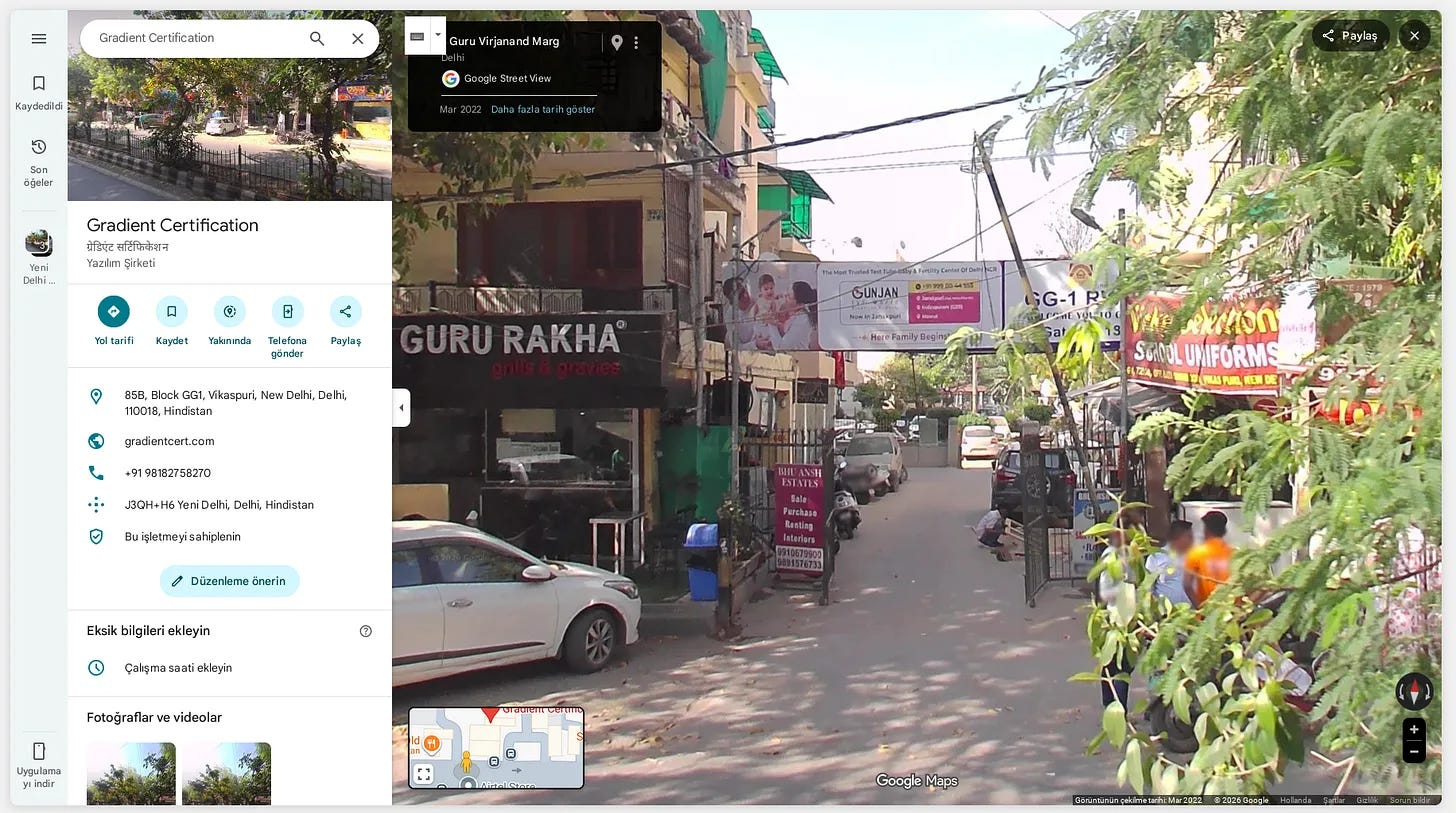Open the first photo thumbnail under Fotoğraflar

131,774
